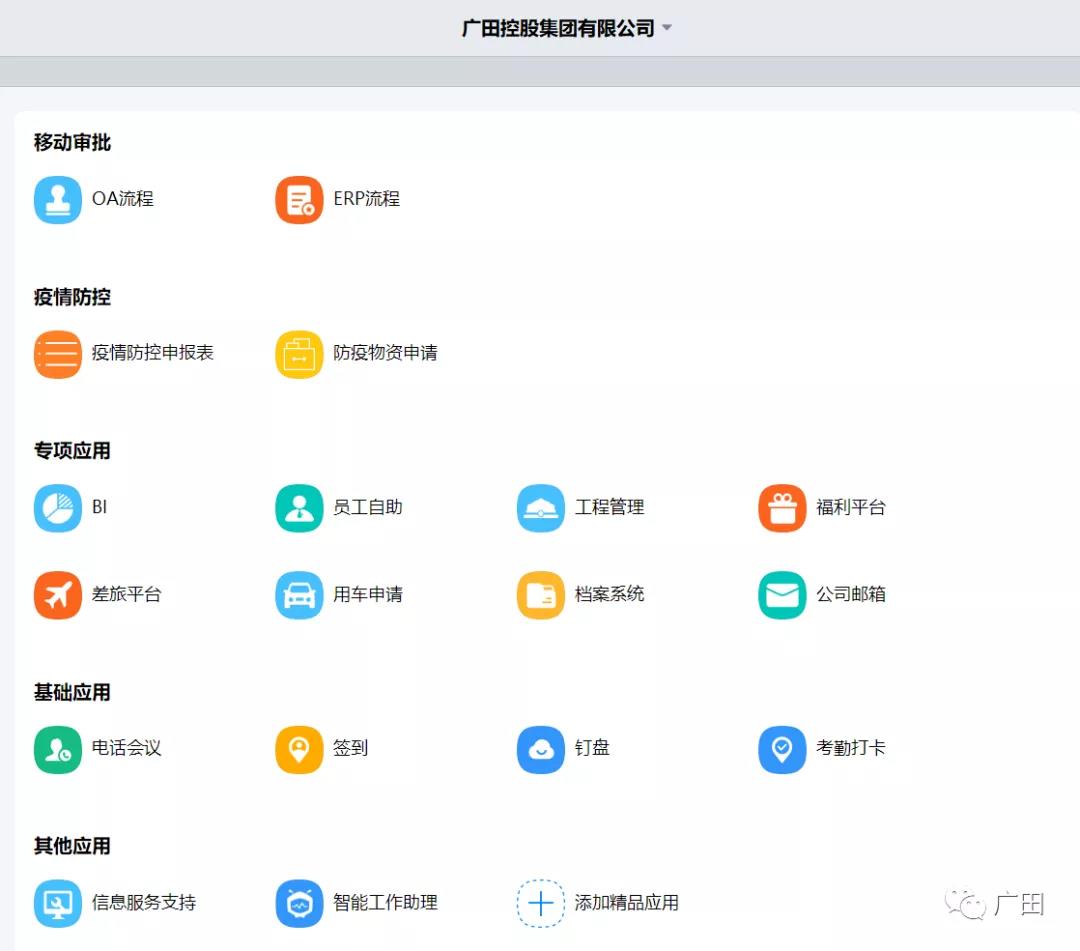Click the 移动审批 section heading

[x=72, y=143]
